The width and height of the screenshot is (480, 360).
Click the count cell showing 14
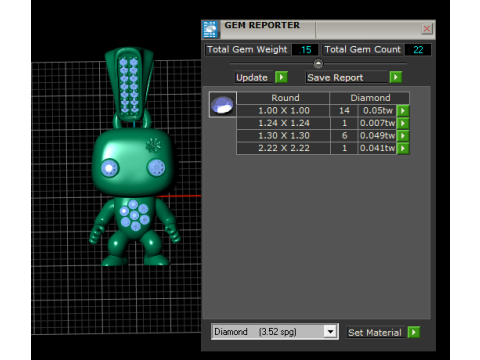[344, 111]
